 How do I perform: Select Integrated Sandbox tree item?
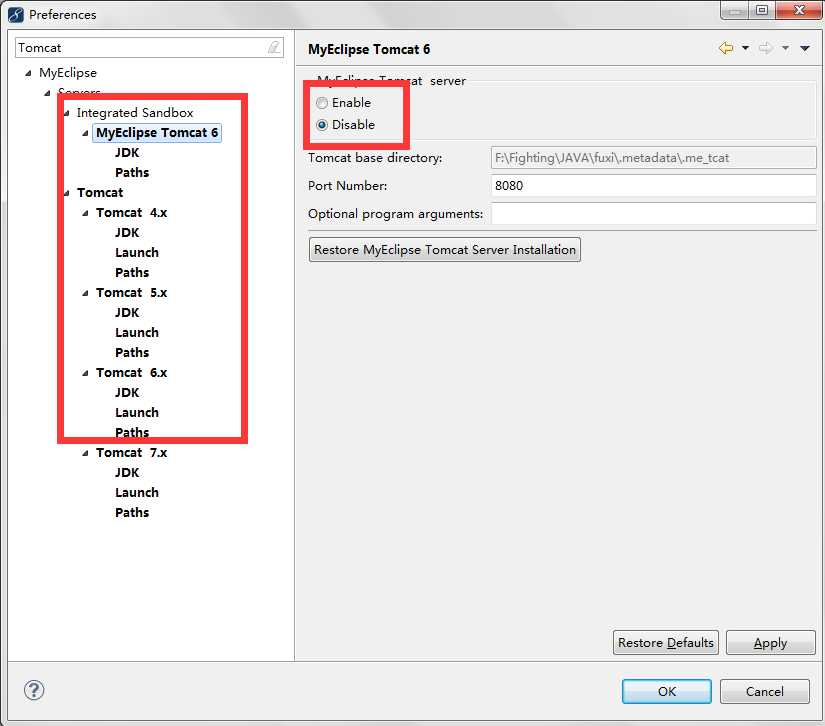coord(135,113)
